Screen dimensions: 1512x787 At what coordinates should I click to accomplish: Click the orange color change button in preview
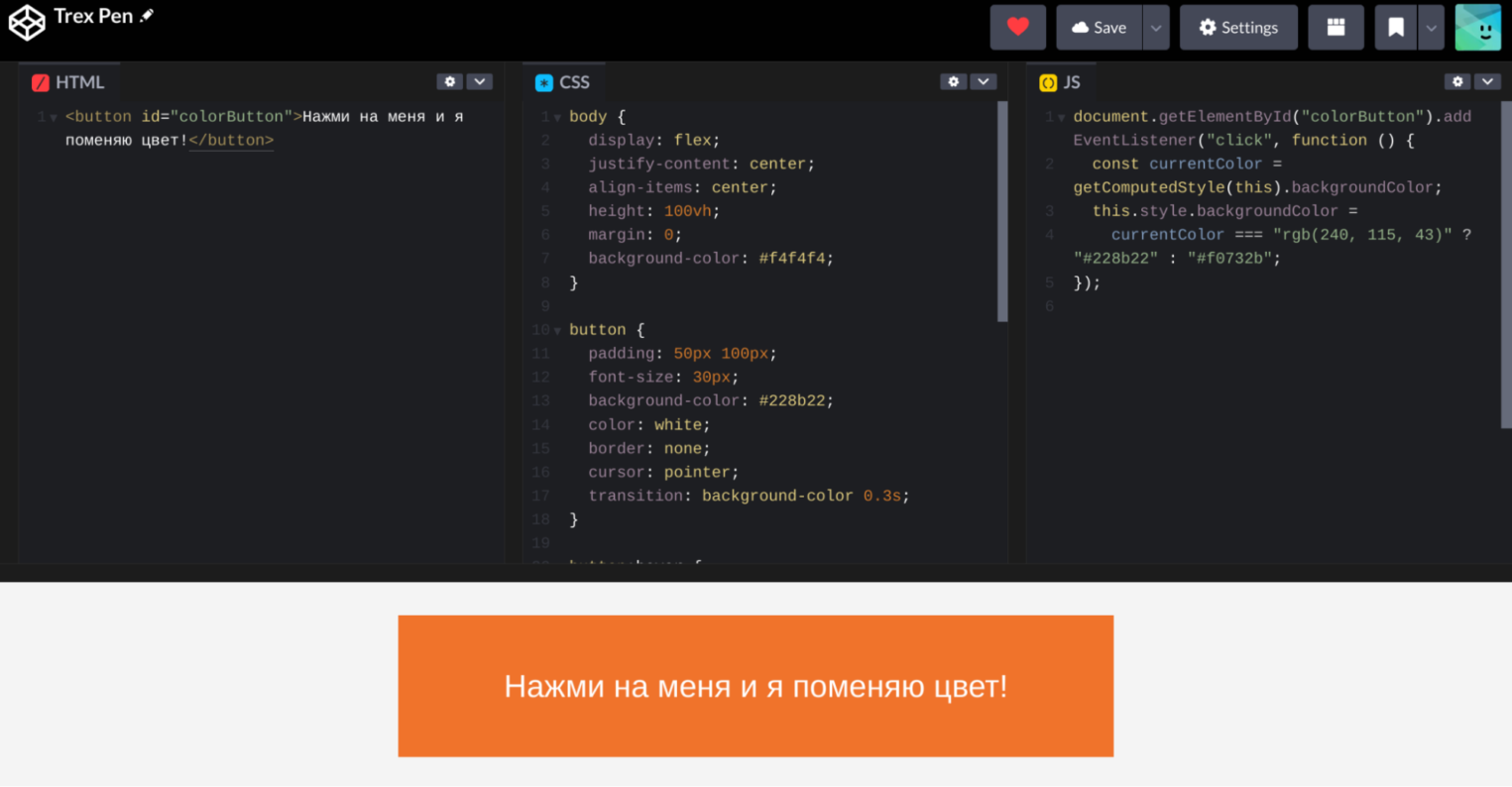[756, 686]
